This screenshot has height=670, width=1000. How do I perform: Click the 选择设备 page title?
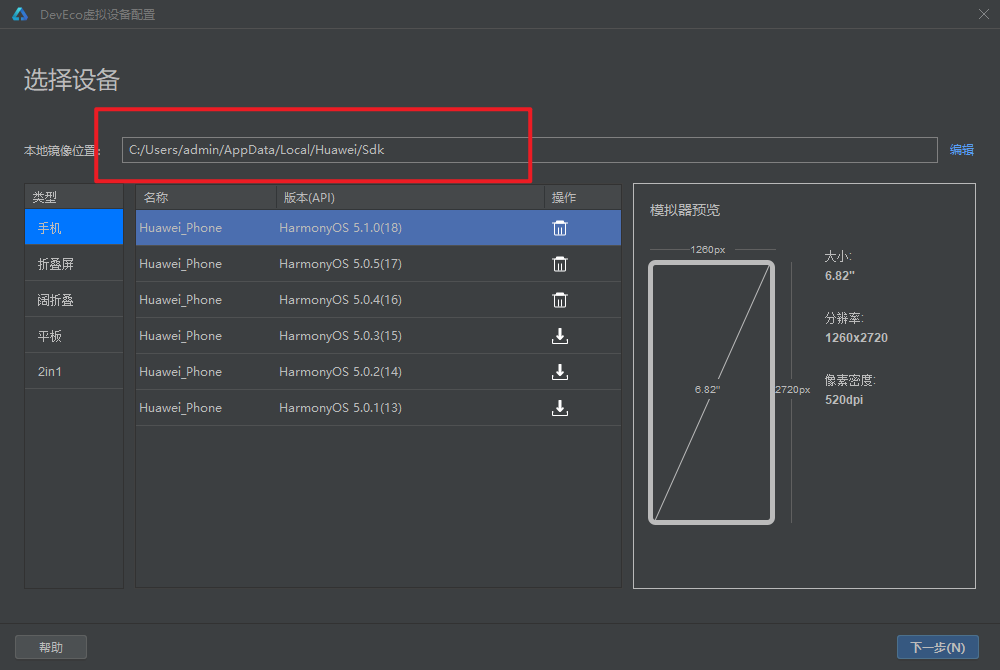coord(72,80)
